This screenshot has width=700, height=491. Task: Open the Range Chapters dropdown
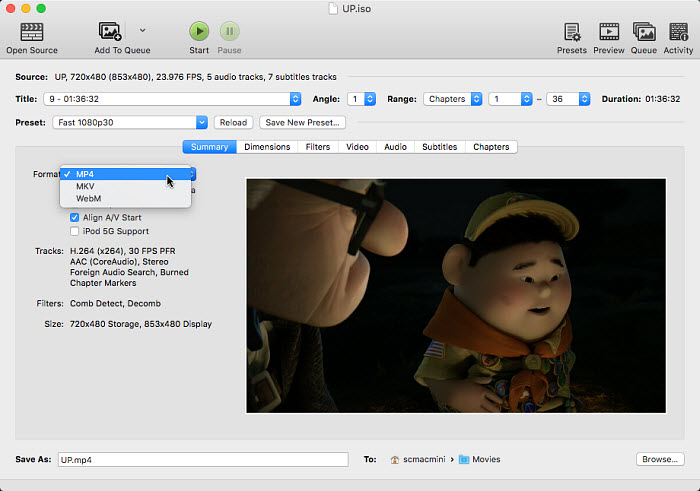pos(453,99)
